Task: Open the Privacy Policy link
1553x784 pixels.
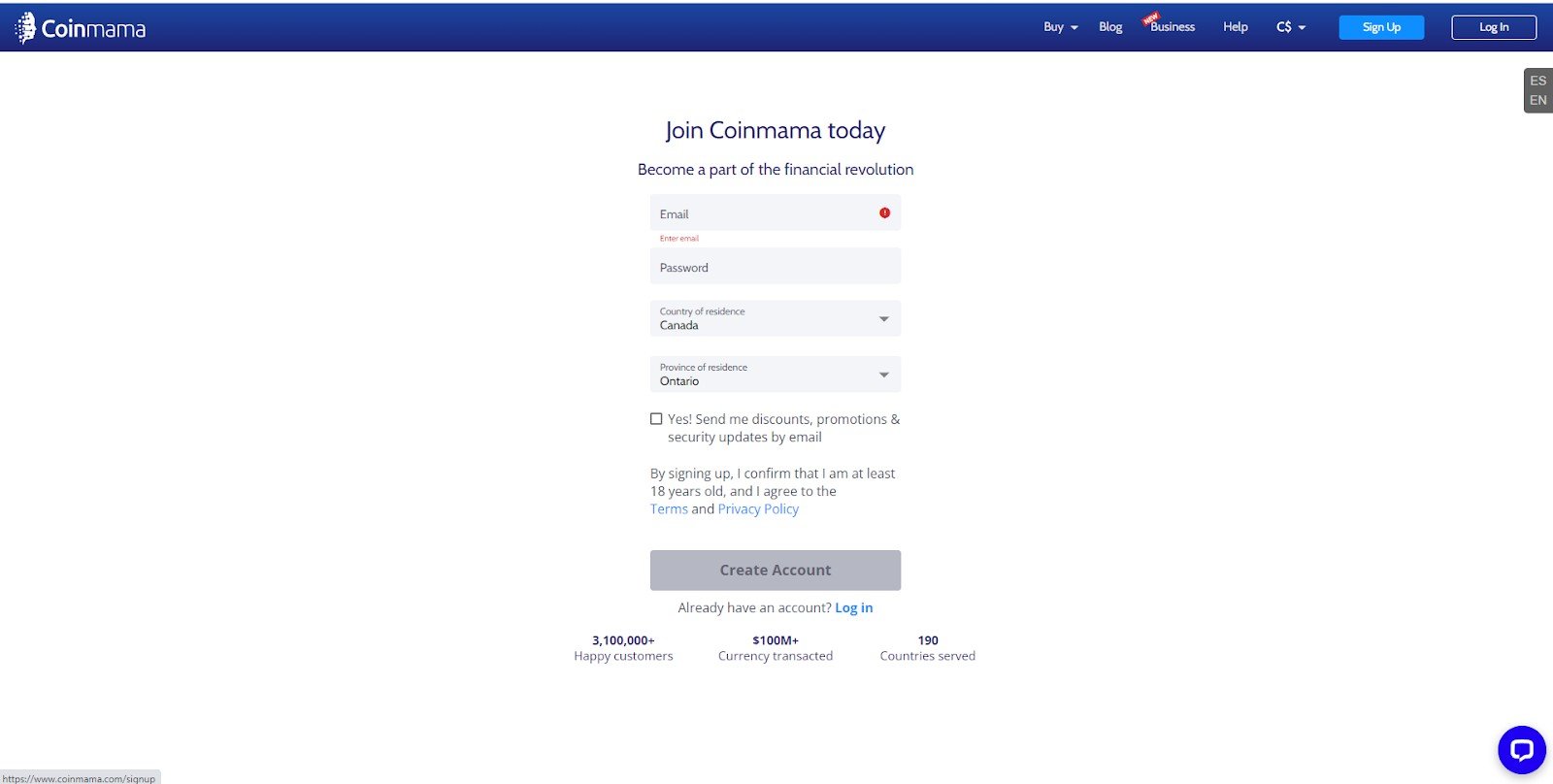Action: pos(758,509)
